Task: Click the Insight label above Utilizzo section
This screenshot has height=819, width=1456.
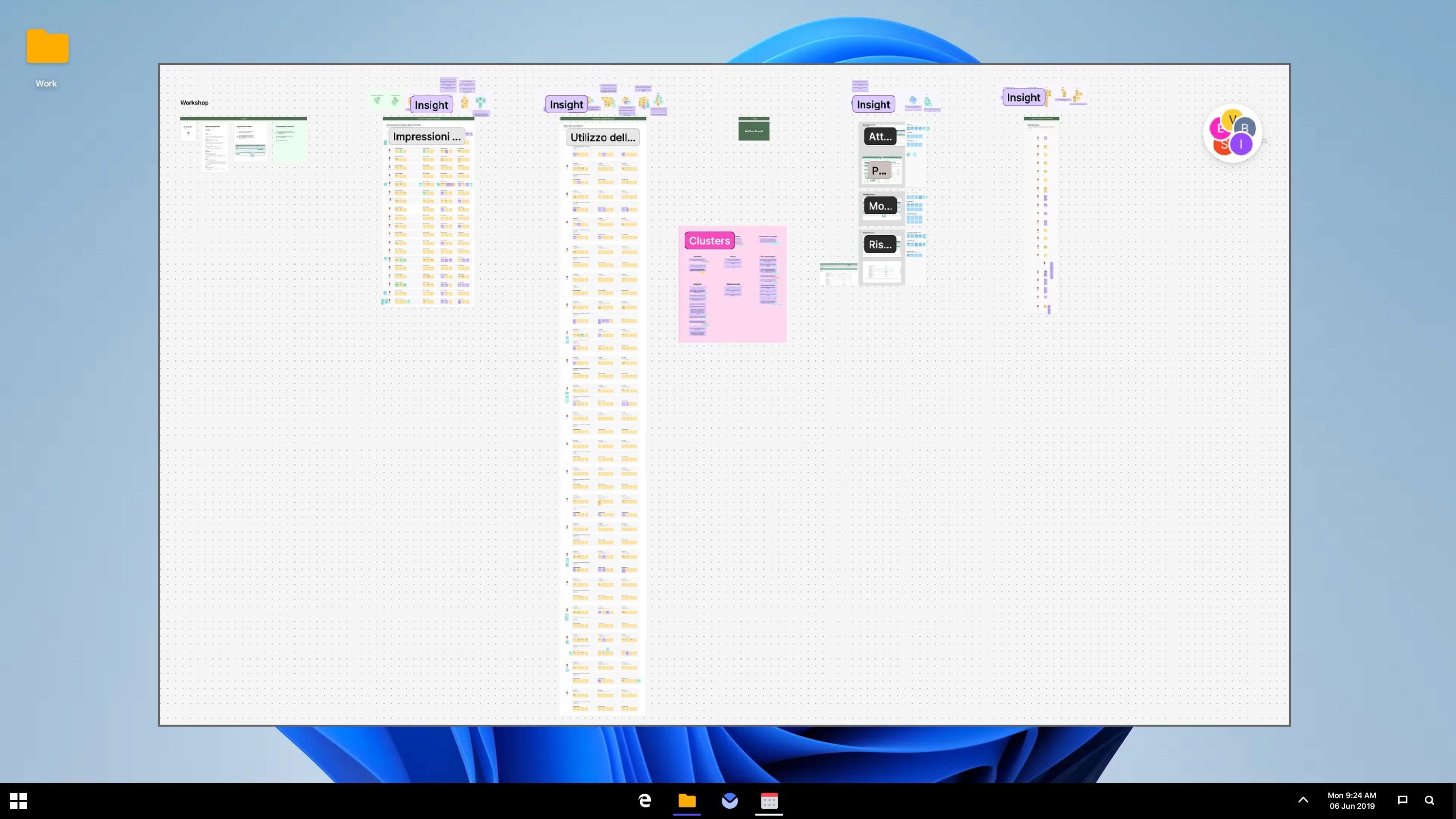Action: (x=566, y=104)
